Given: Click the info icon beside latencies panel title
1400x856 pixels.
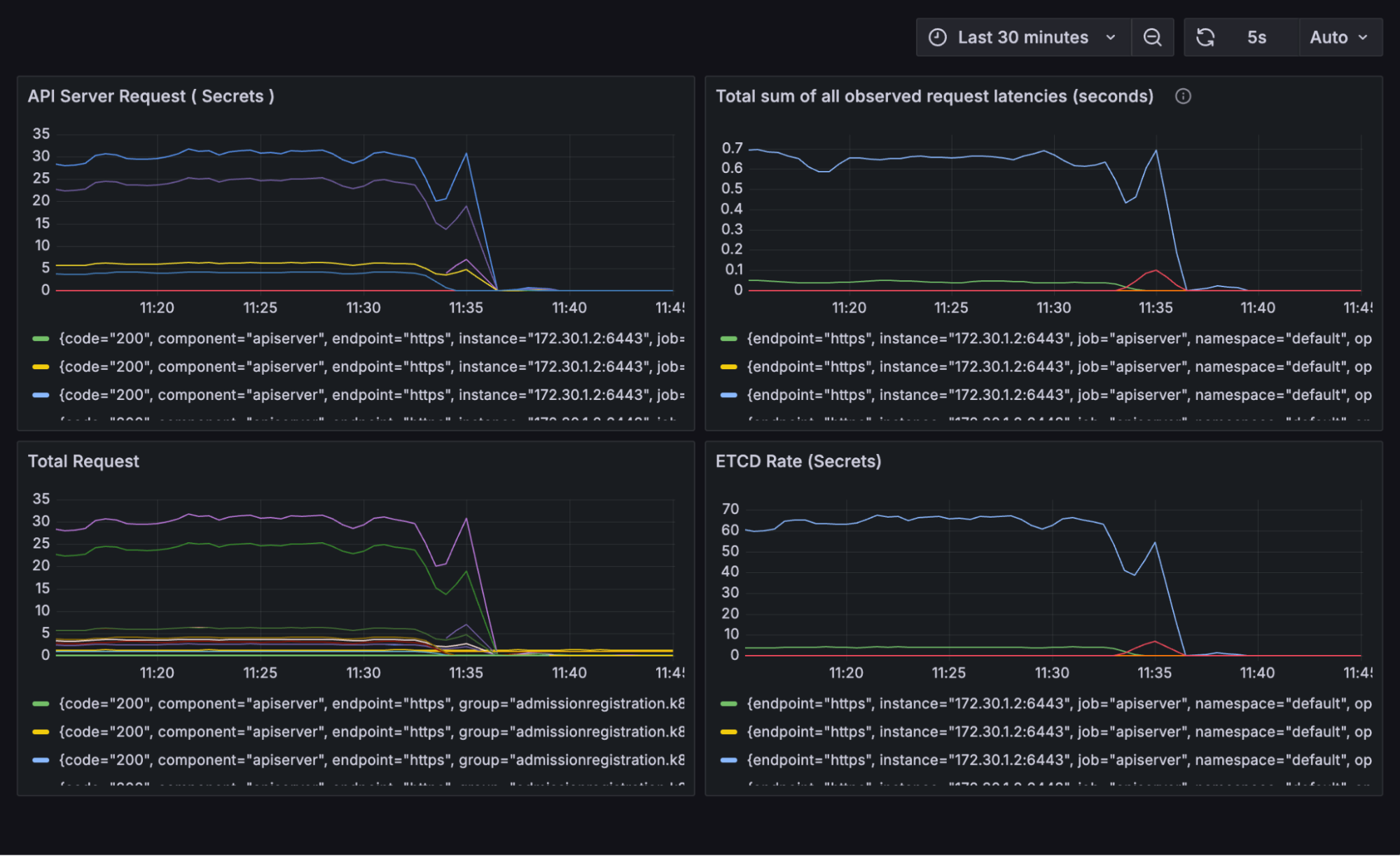Looking at the screenshot, I should [1183, 96].
